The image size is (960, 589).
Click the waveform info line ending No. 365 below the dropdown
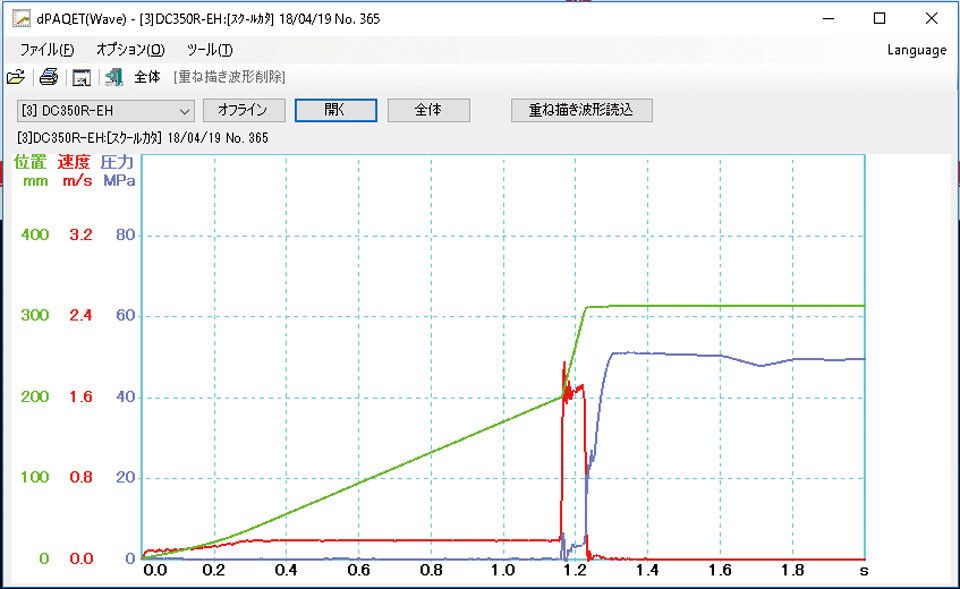click(x=143, y=138)
